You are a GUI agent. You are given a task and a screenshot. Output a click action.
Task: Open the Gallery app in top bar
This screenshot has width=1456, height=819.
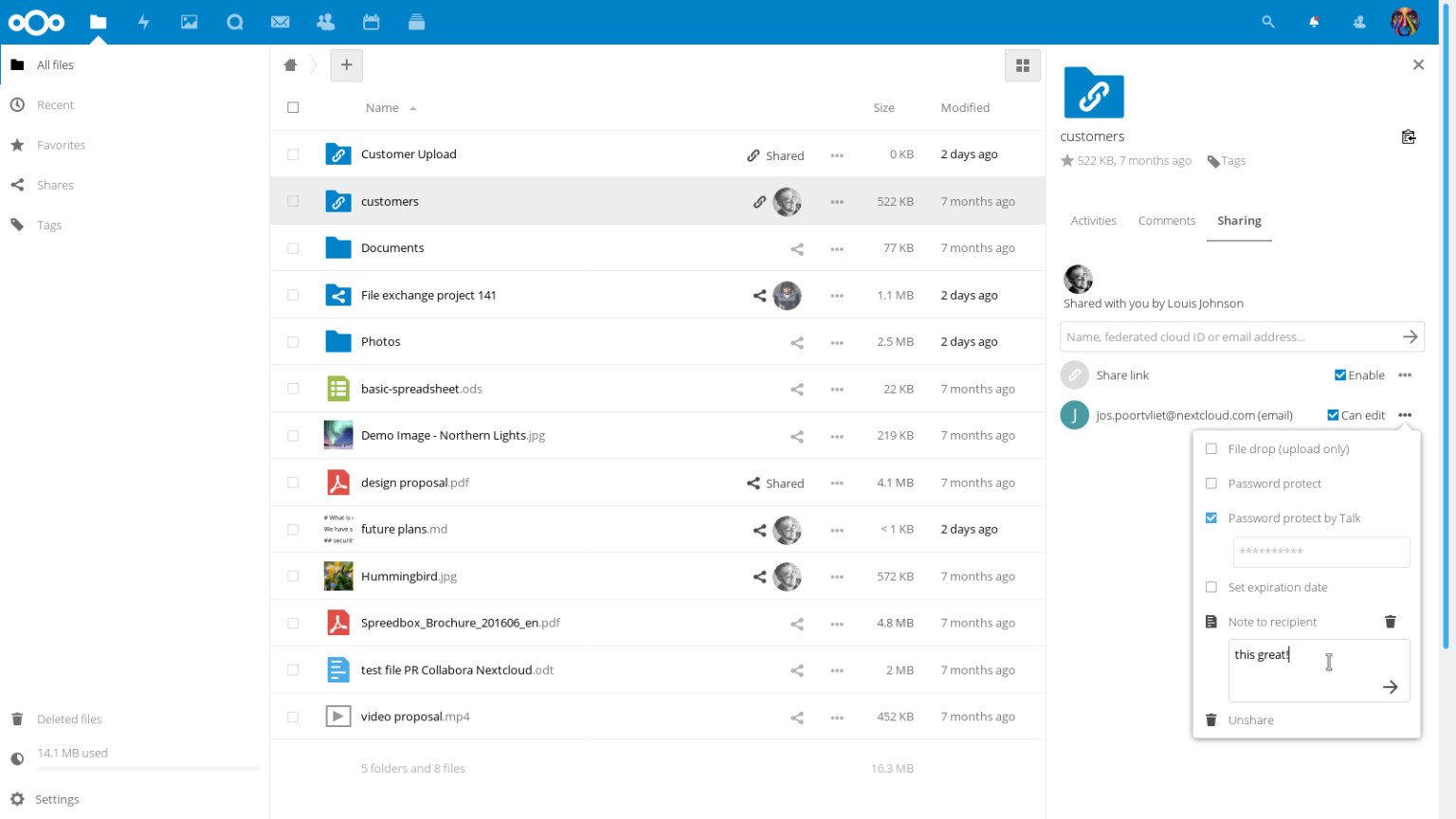(x=190, y=22)
